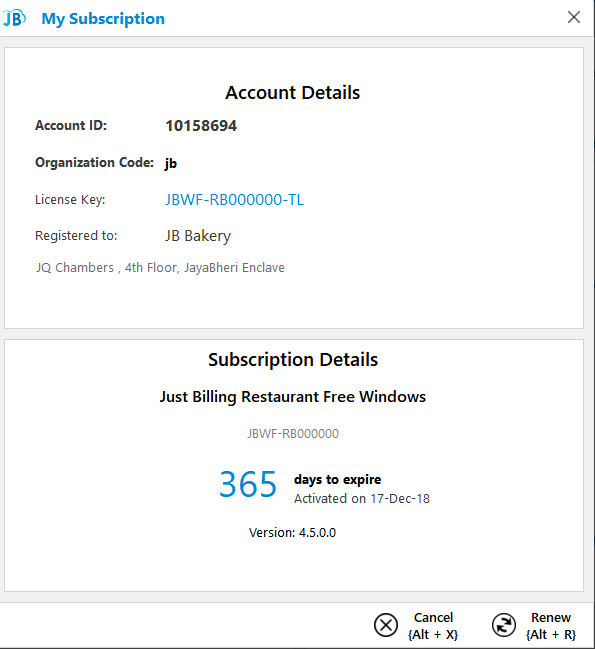Screen dimensions: 595x649
Task: Click the Registered to name JB Bakery
Action: click(198, 236)
